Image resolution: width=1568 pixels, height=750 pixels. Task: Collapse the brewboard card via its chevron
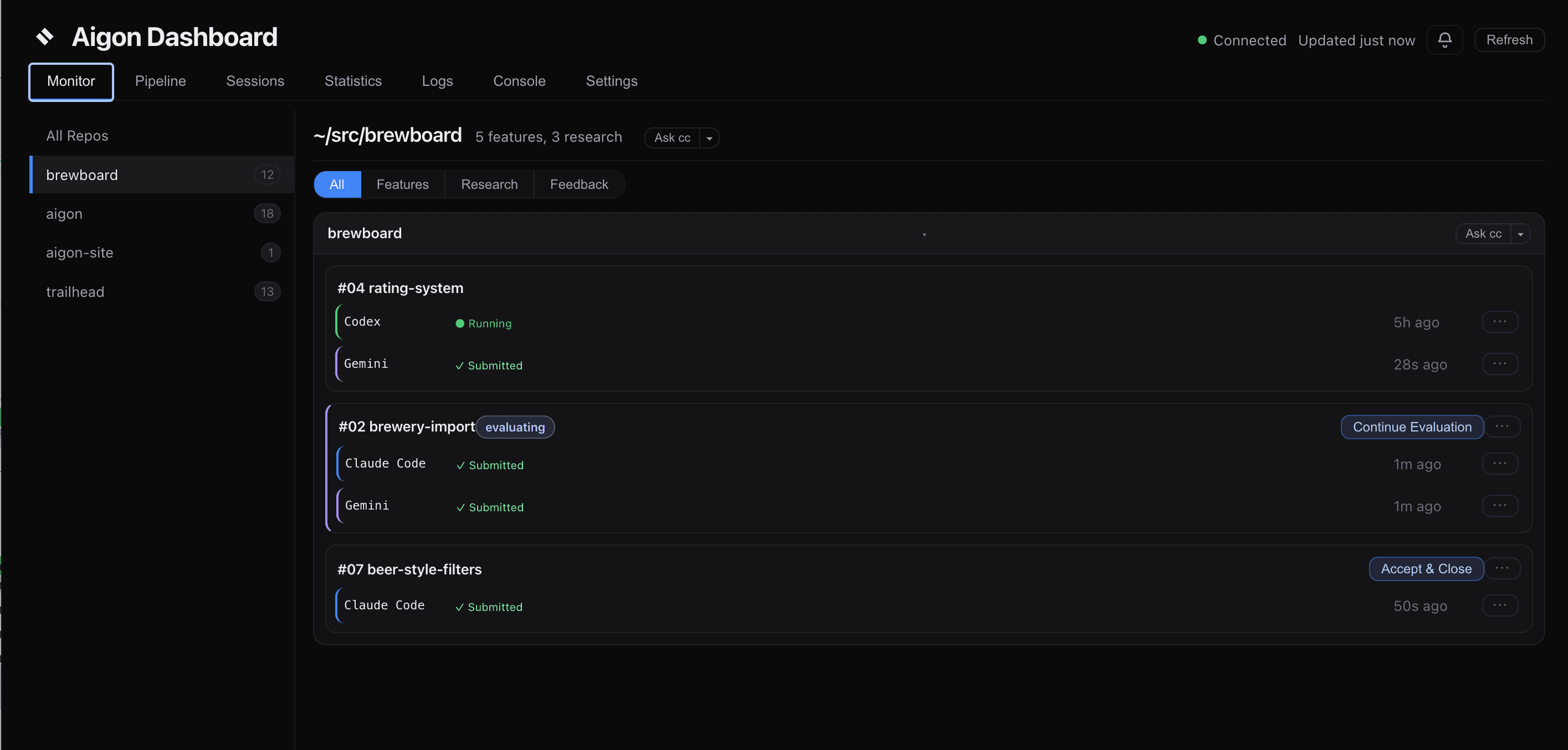925,234
